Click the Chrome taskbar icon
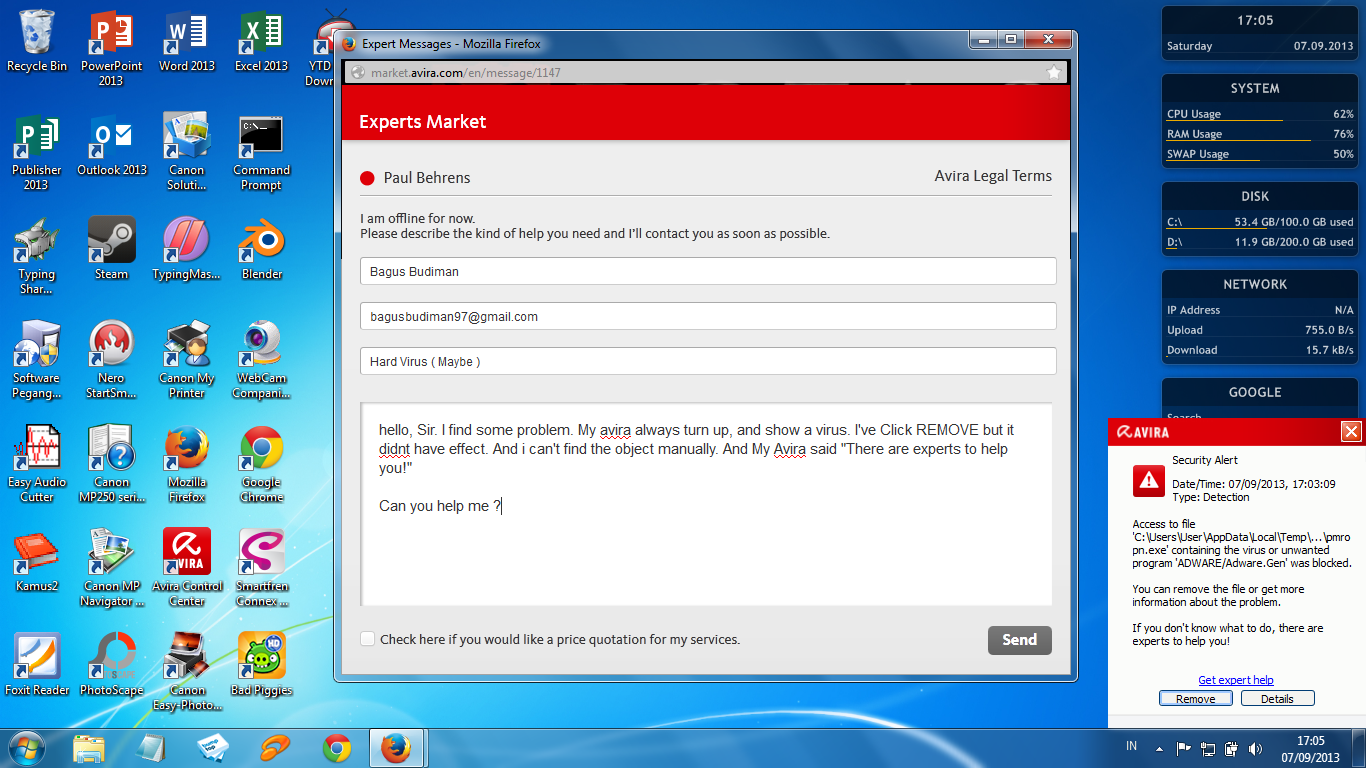This screenshot has height=768, width=1366. 337,748
